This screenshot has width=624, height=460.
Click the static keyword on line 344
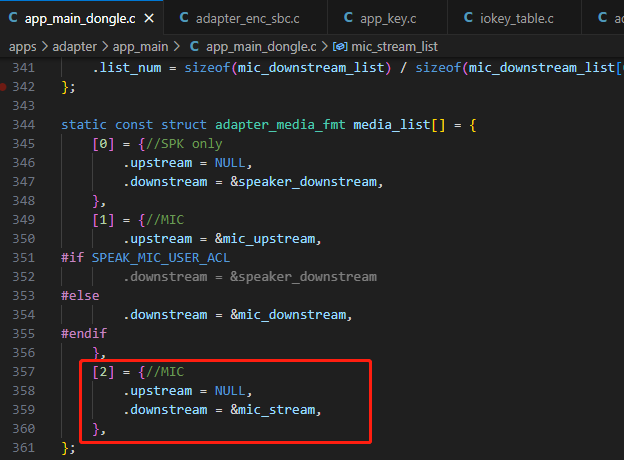(x=84, y=125)
